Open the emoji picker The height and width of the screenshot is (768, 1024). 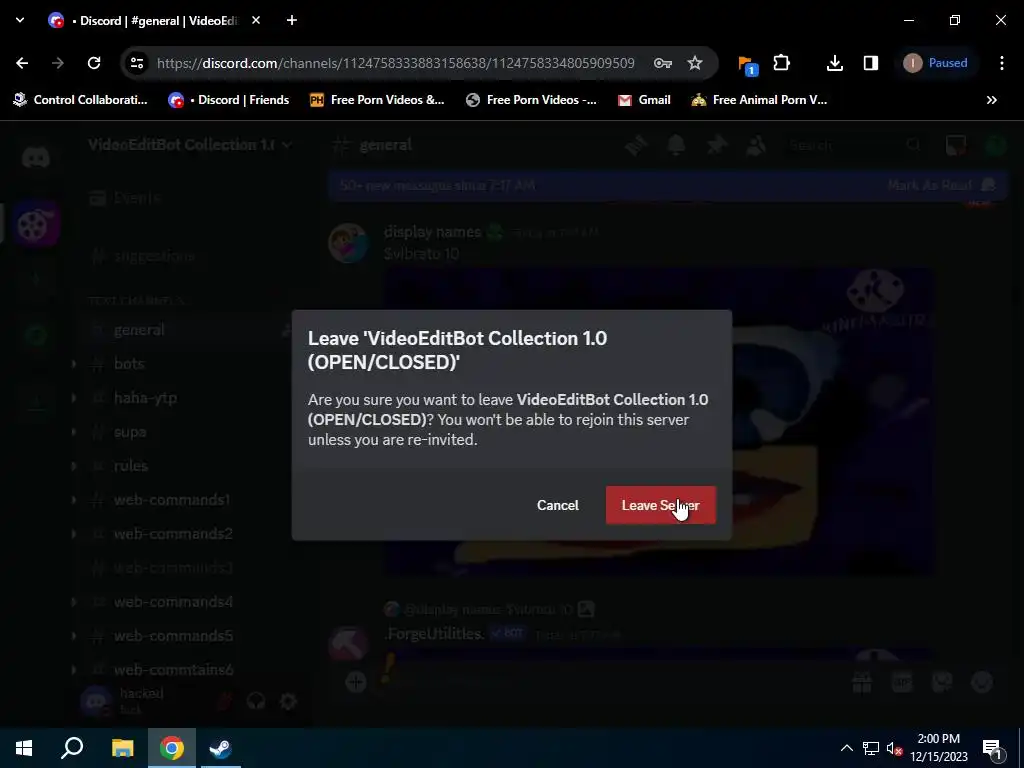coord(982,682)
